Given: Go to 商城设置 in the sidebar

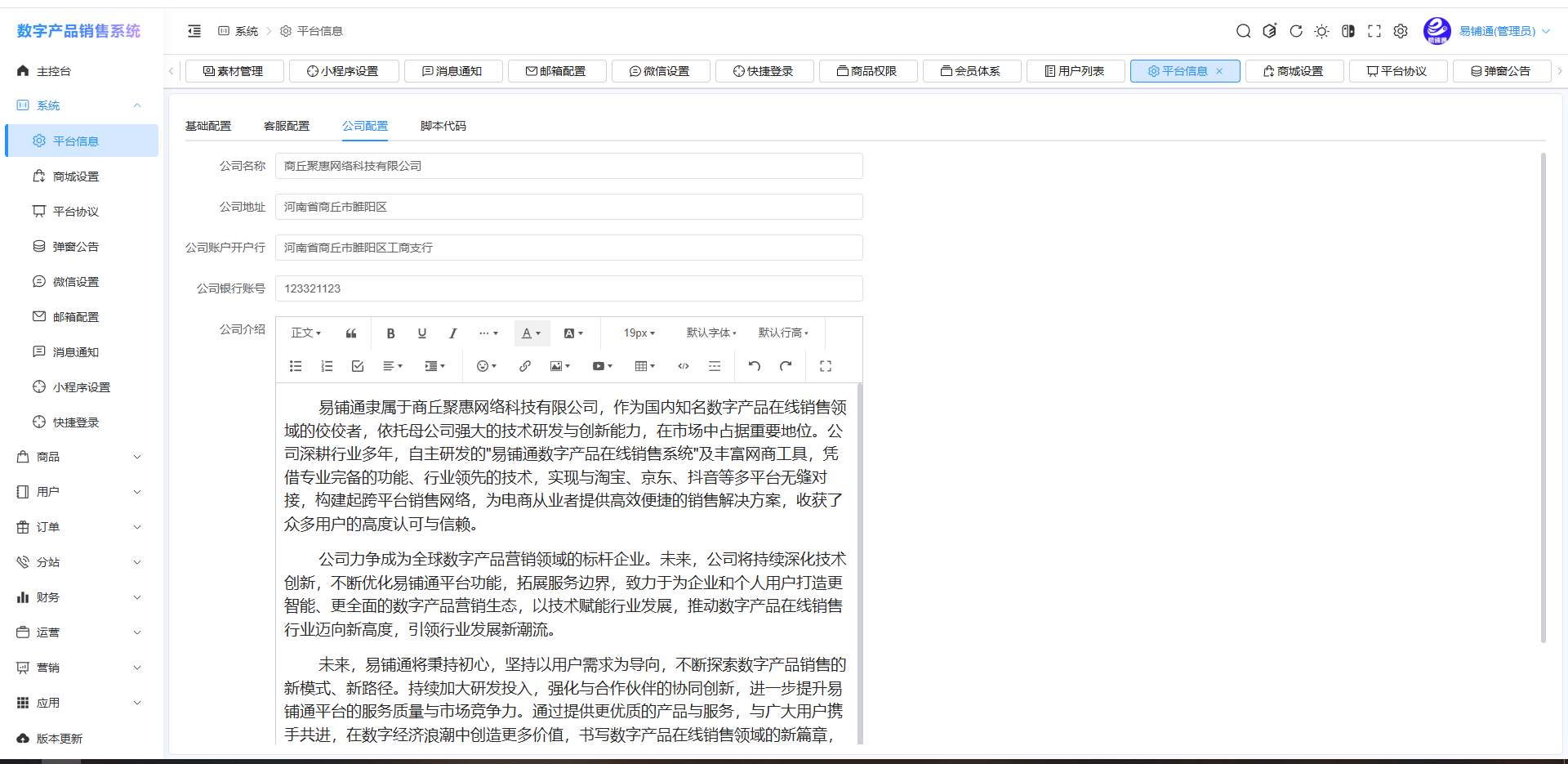Looking at the screenshot, I should pos(76,176).
